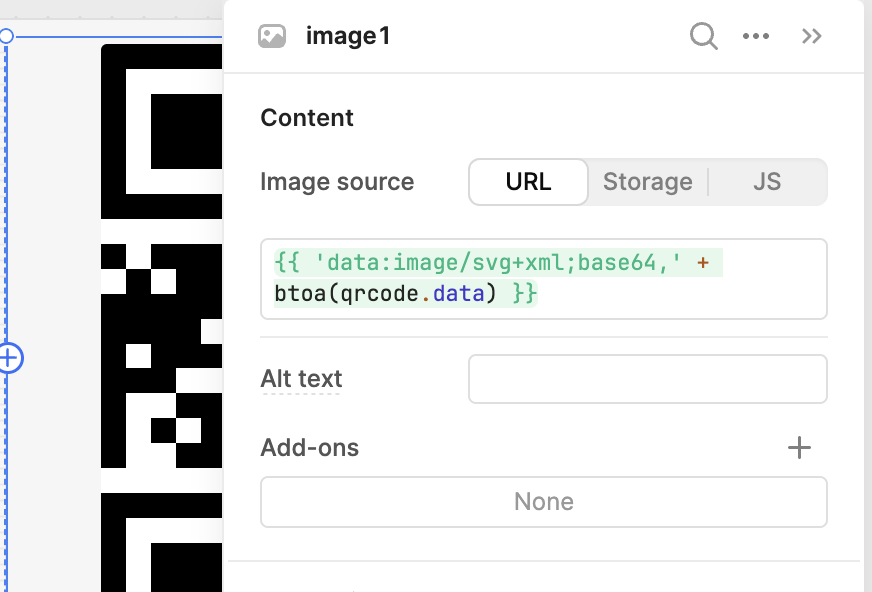Click the Content section header
Screen dimensions: 872x592
[x=307, y=118]
